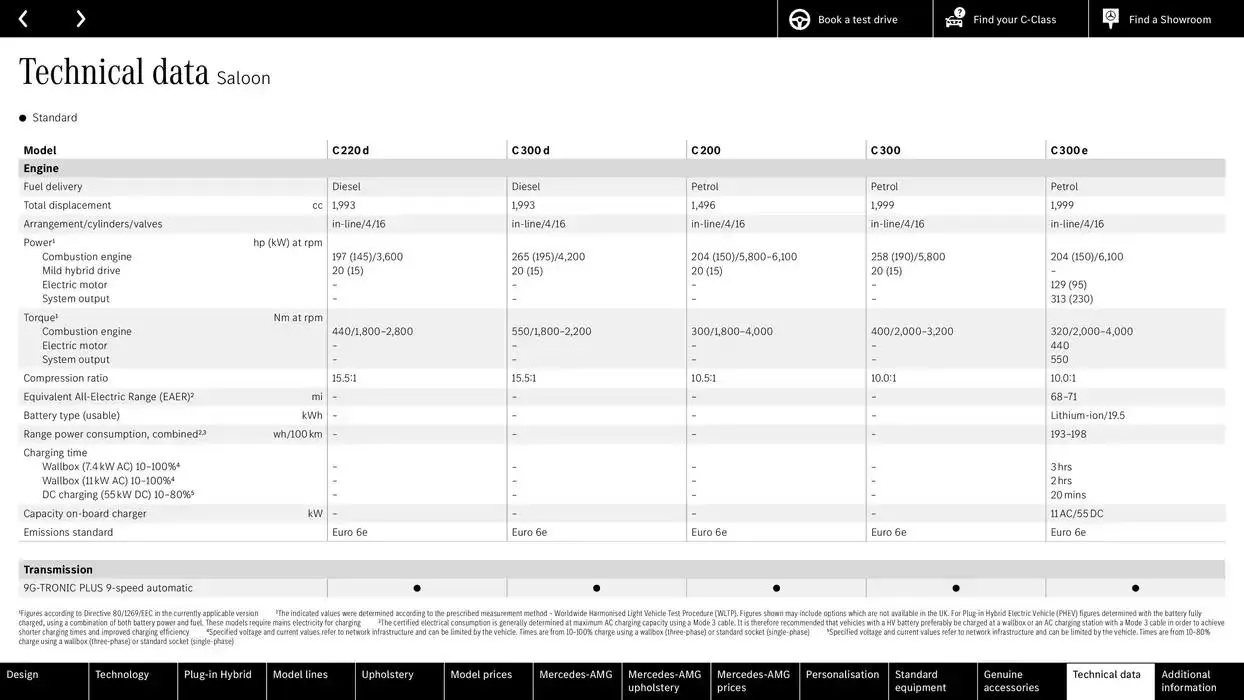1244x700 pixels.
Task: Click the Find a Showroom building icon
Action: [x=1109, y=18]
